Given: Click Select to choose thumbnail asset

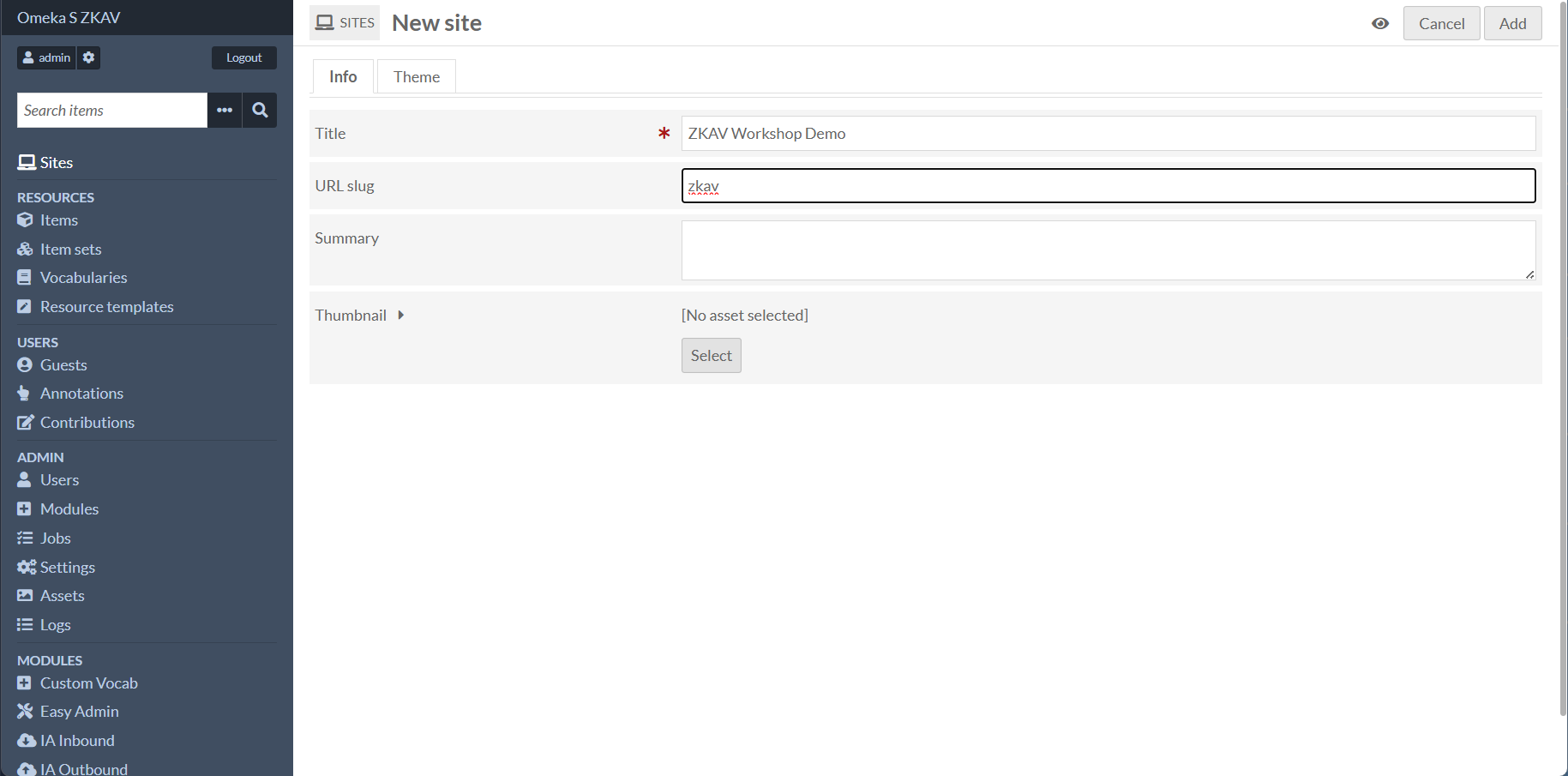Looking at the screenshot, I should tap(711, 356).
